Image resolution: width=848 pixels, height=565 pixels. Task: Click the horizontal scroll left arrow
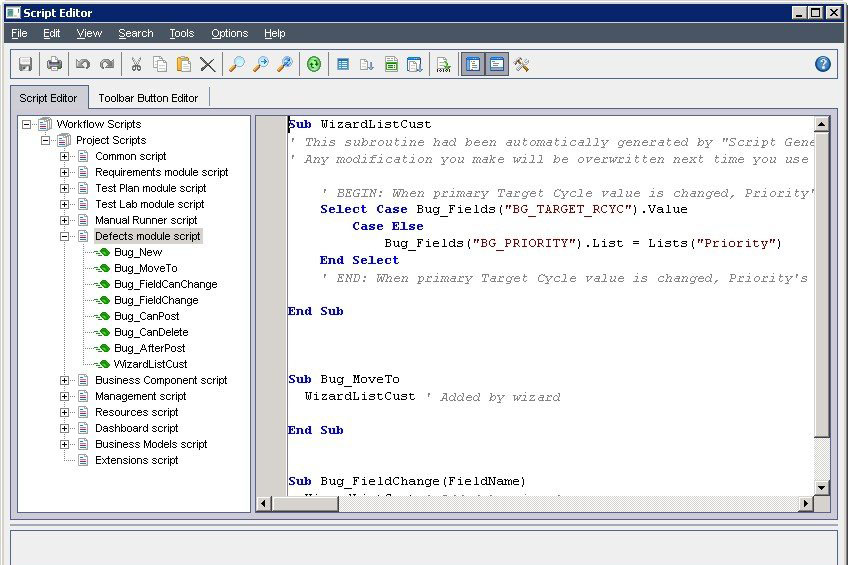coord(263,503)
